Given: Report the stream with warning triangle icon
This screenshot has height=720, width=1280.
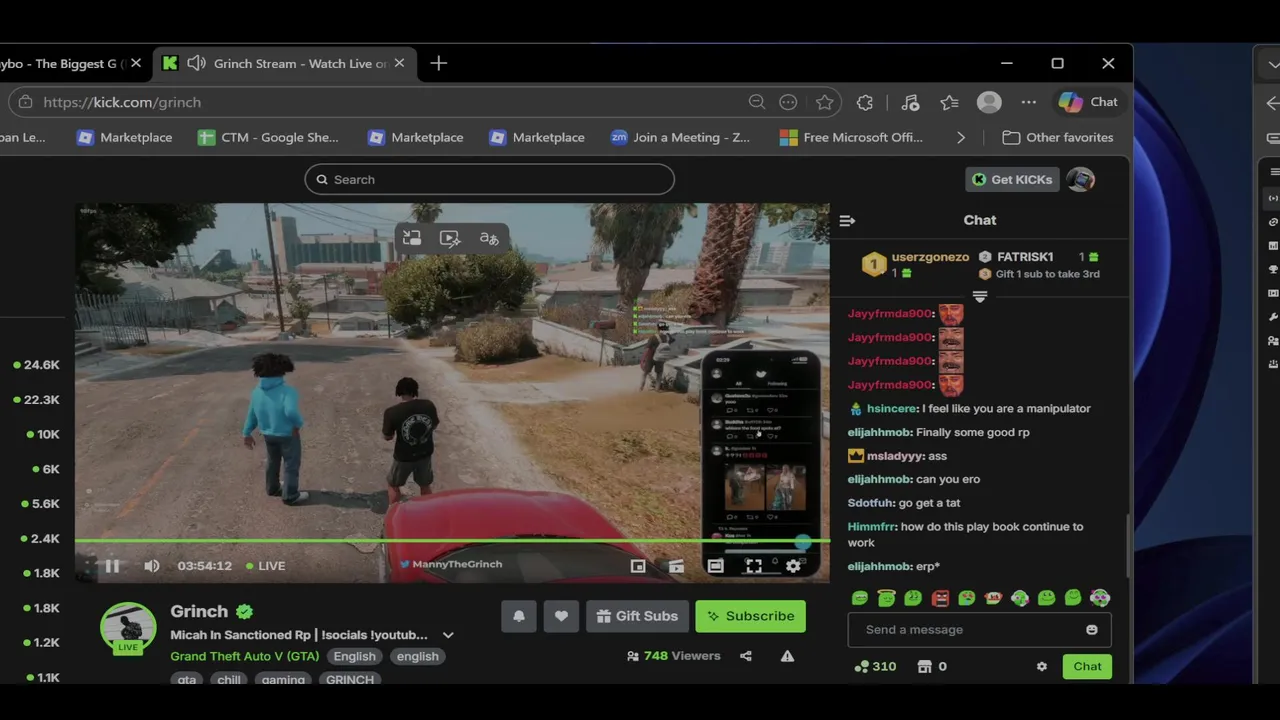Looking at the screenshot, I should (787, 656).
